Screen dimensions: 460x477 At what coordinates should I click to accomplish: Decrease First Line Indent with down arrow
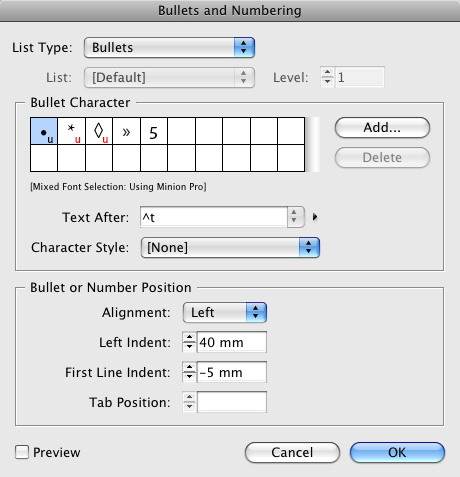(189, 377)
